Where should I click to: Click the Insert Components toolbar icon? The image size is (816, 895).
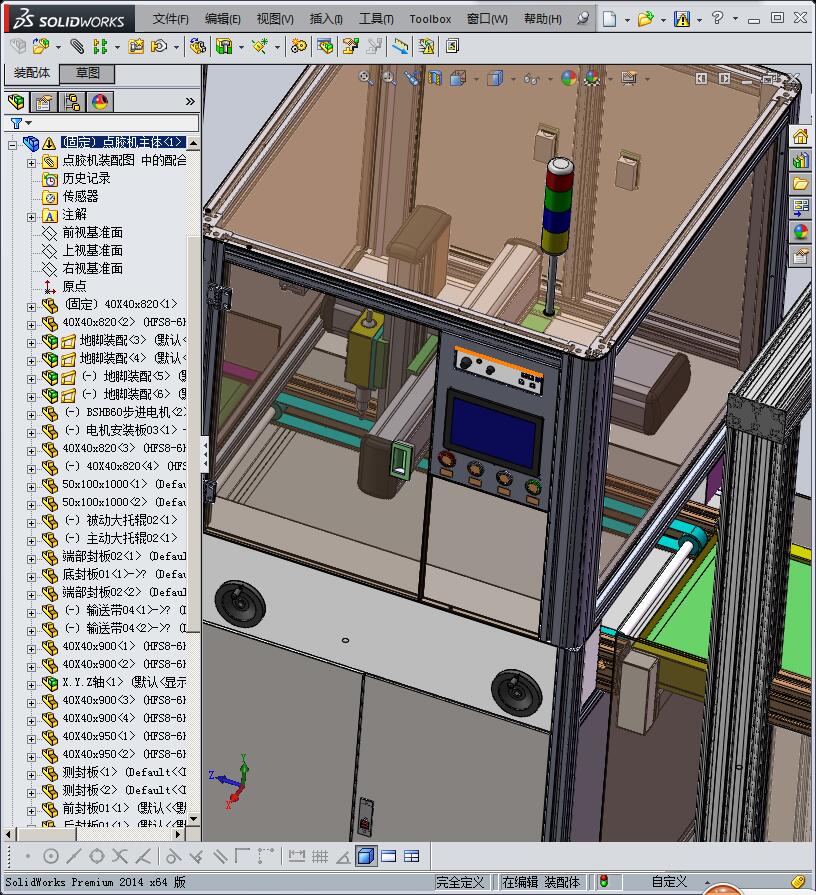click(x=41, y=46)
